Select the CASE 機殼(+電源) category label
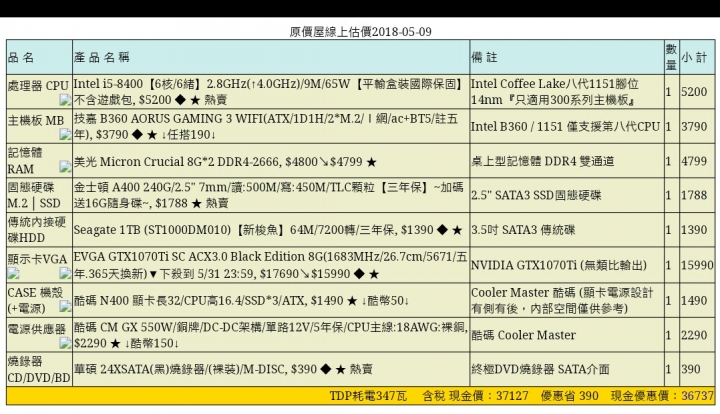 (35, 300)
